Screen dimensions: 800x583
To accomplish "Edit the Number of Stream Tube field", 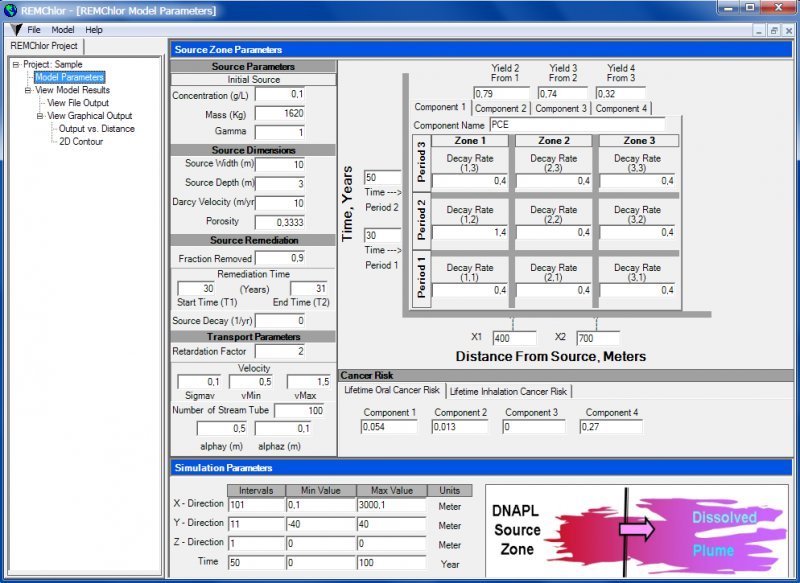I will coord(299,411).
